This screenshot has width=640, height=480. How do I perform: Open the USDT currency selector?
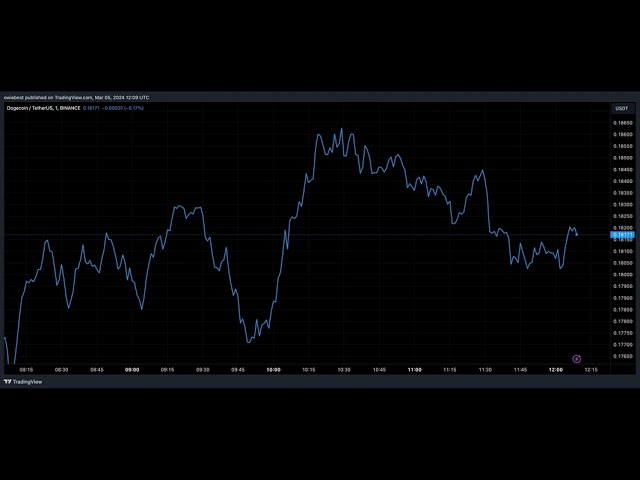(621, 108)
